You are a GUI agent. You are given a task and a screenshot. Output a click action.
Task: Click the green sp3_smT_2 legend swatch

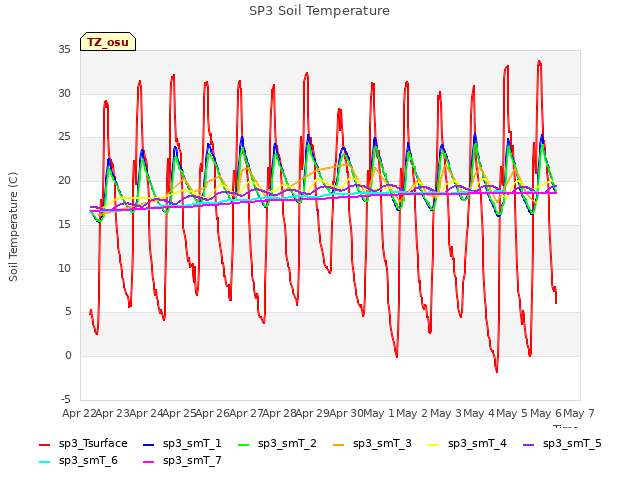tap(244, 444)
